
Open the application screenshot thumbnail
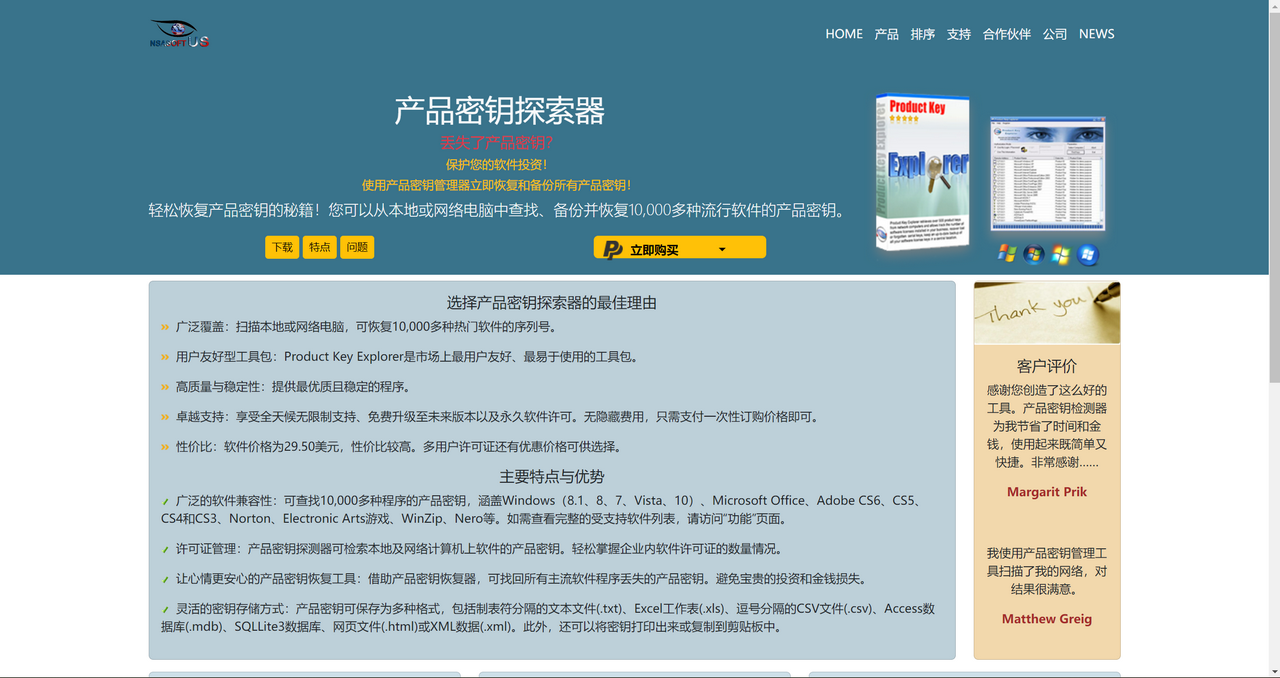click(1047, 174)
